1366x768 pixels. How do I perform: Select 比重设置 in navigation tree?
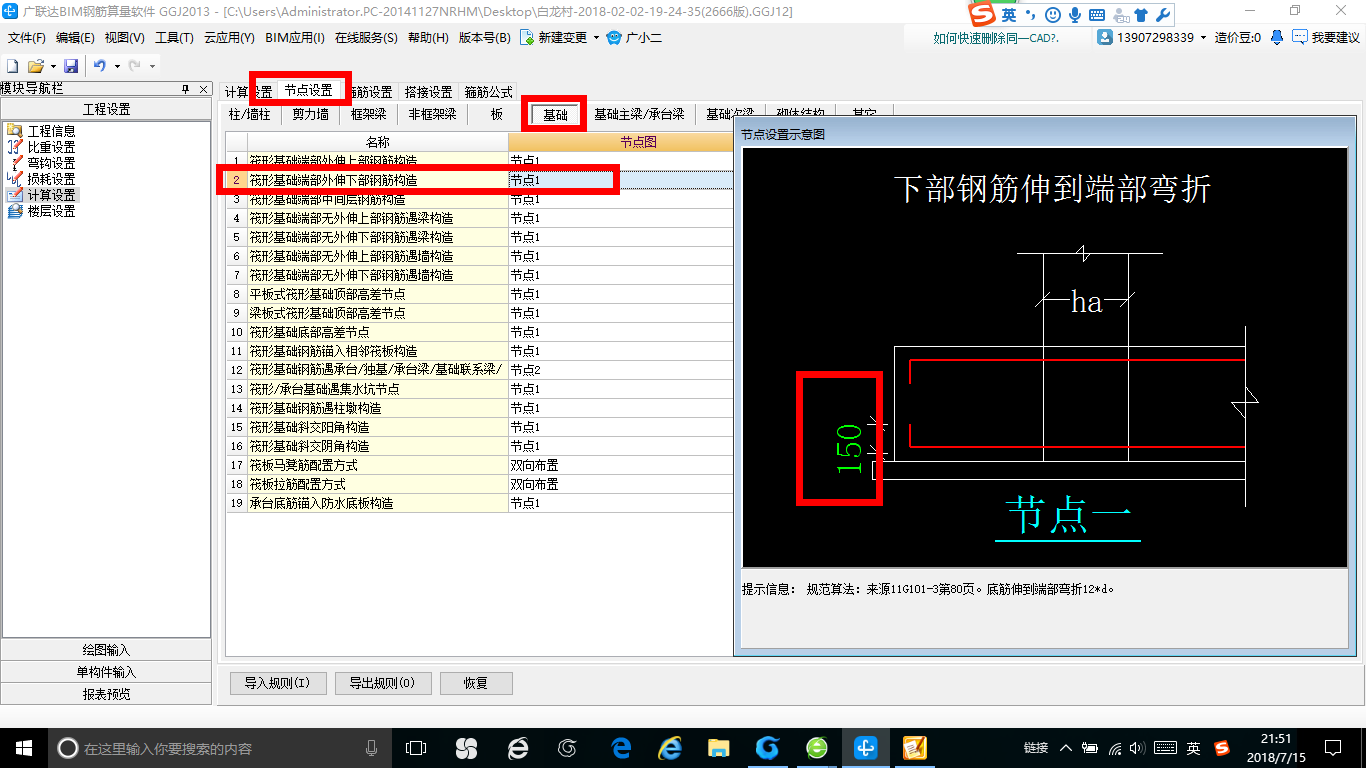(x=51, y=147)
